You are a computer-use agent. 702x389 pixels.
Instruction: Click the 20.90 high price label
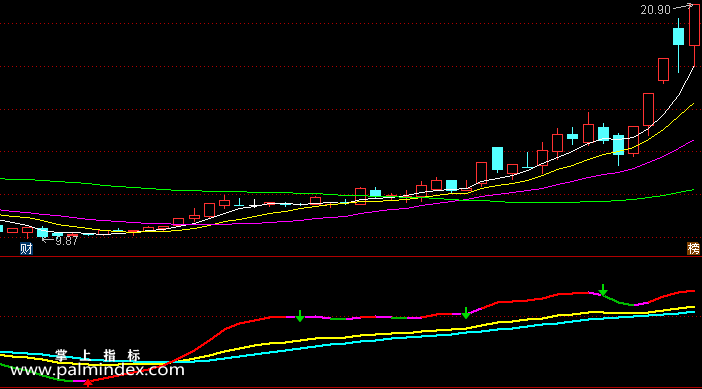tap(655, 10)
